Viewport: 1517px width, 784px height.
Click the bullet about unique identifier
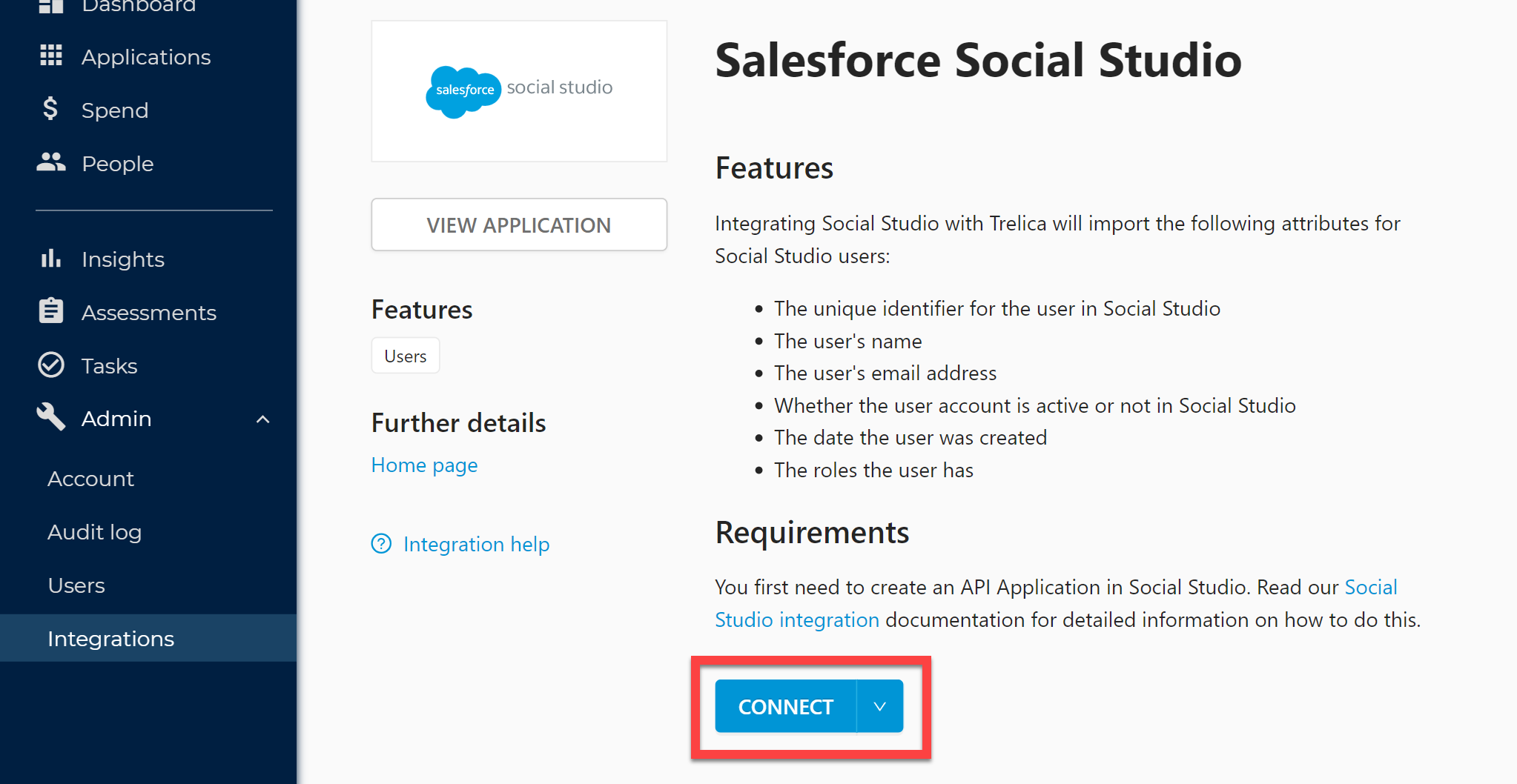coord(997,309)
